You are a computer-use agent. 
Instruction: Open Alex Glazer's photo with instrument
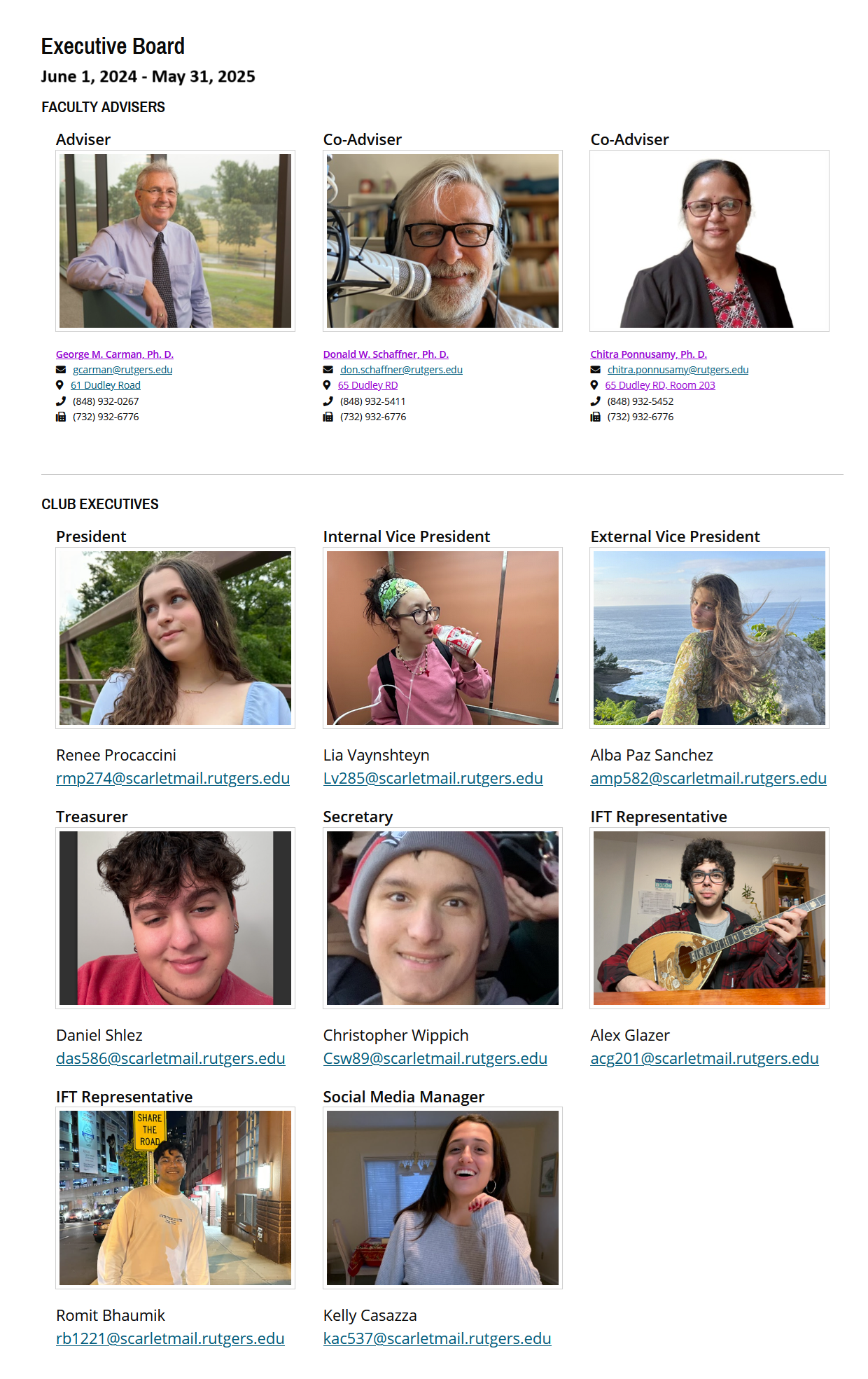point(709,918)
